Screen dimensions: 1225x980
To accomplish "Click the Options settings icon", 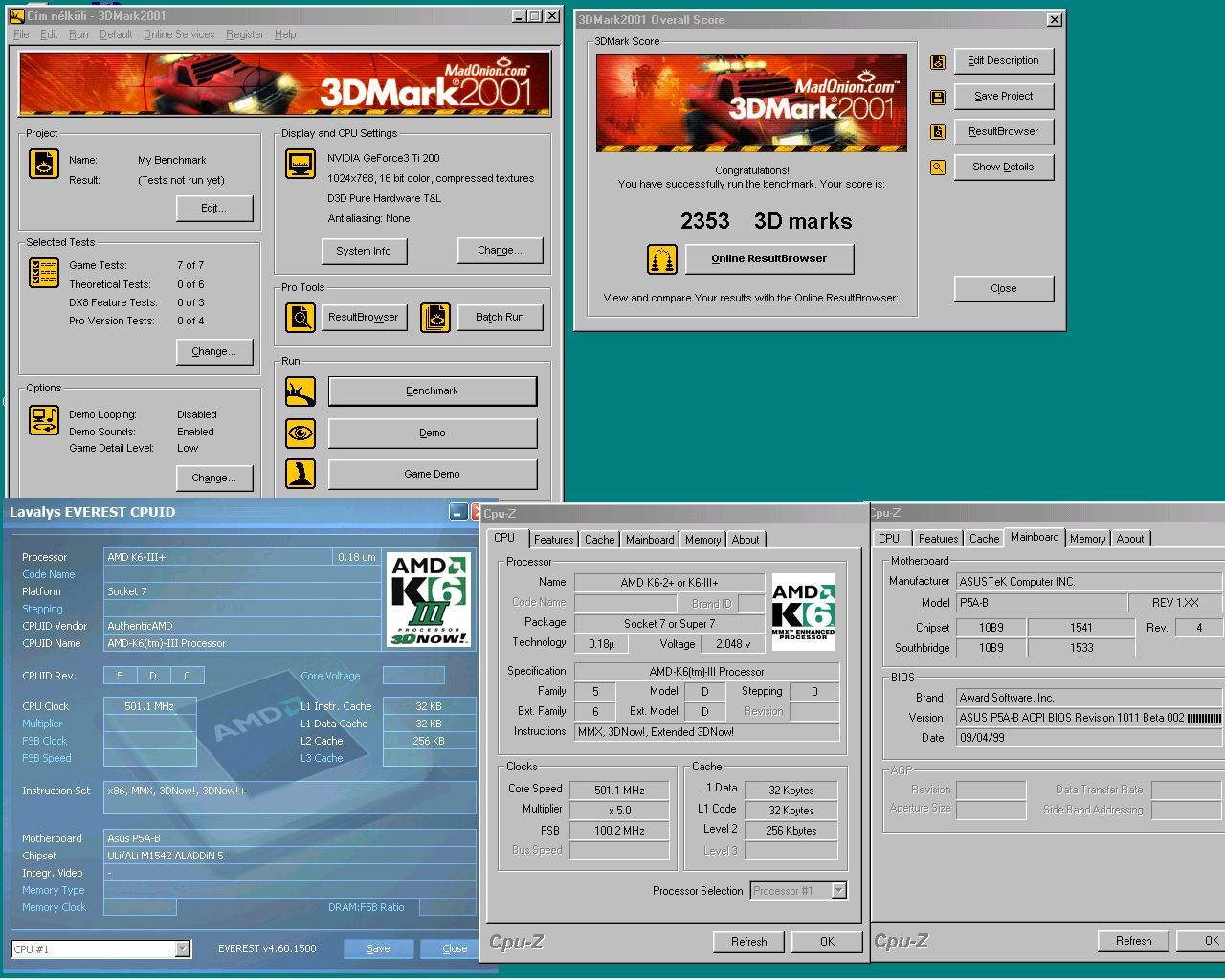I will pyautogui.click(x=44, y=419).
